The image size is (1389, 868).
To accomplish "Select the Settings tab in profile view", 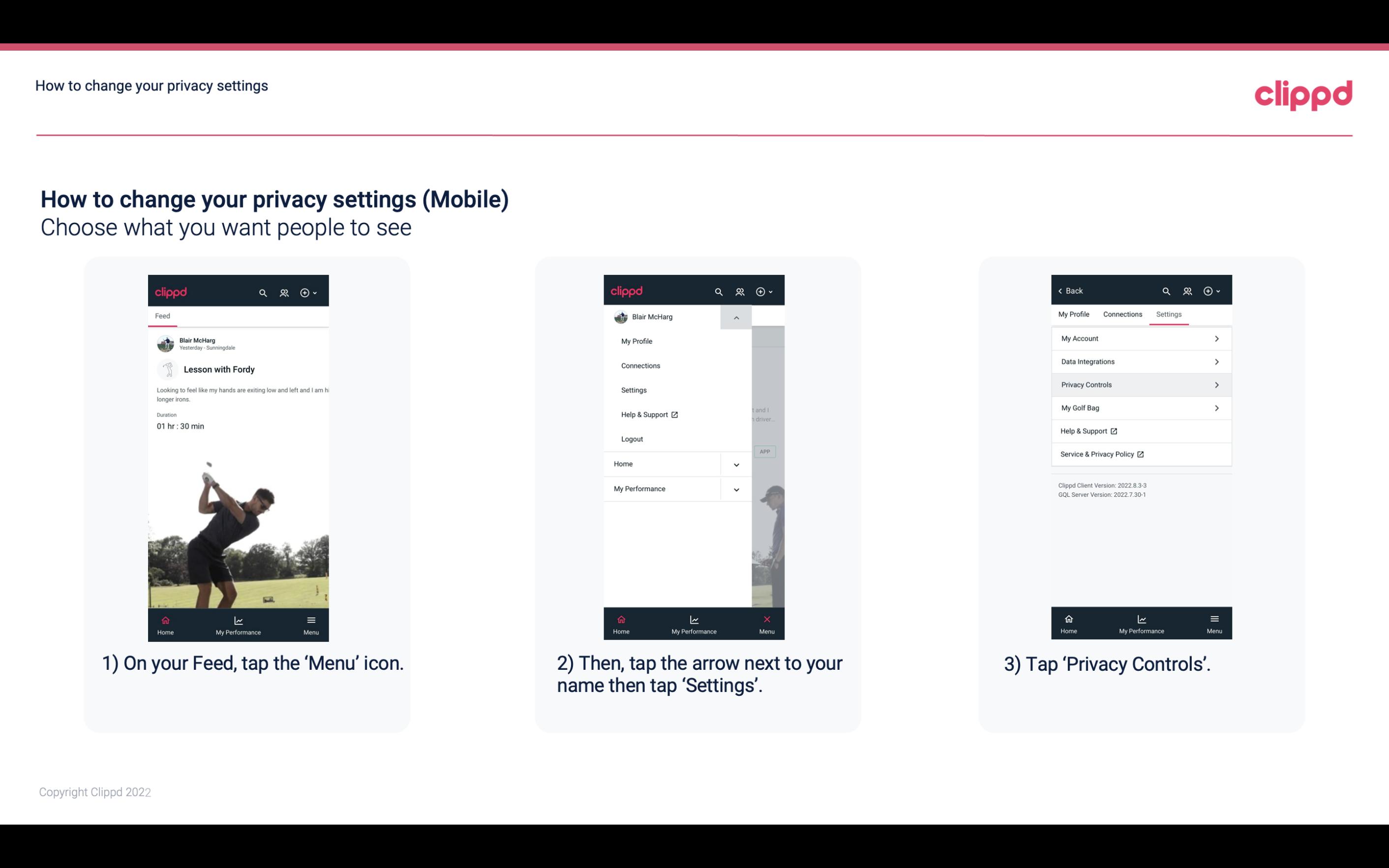I will click(1168, 314).
